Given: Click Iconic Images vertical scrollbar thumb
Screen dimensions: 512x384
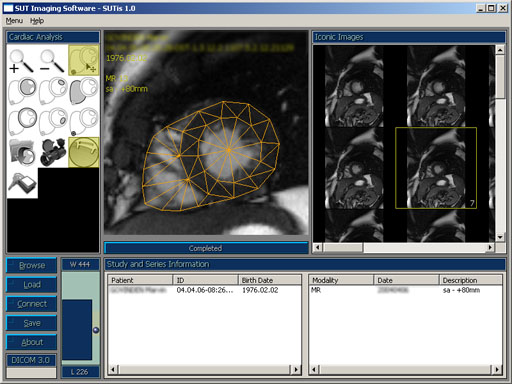Looking at the screenshot, I should 500,77.
